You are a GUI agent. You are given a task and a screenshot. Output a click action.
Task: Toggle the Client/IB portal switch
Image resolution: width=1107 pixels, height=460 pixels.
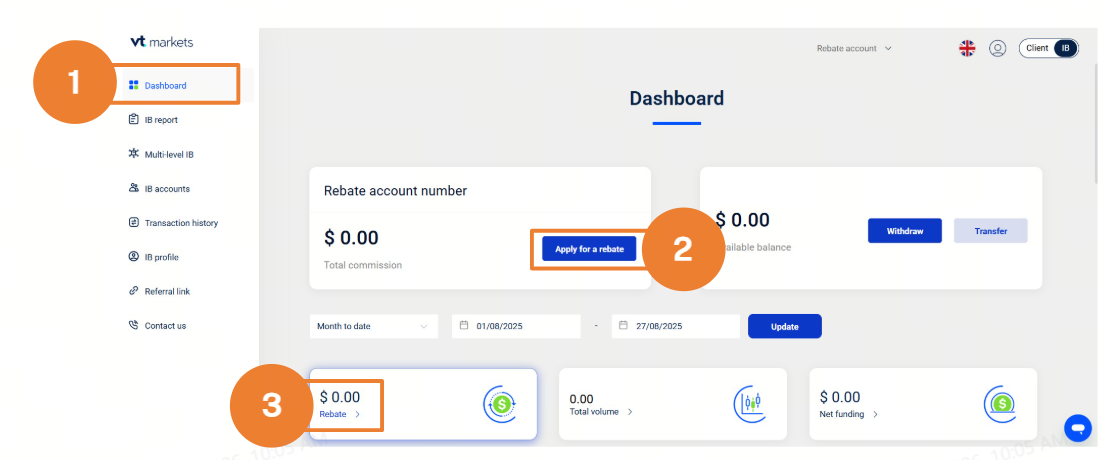[1048, 48]
